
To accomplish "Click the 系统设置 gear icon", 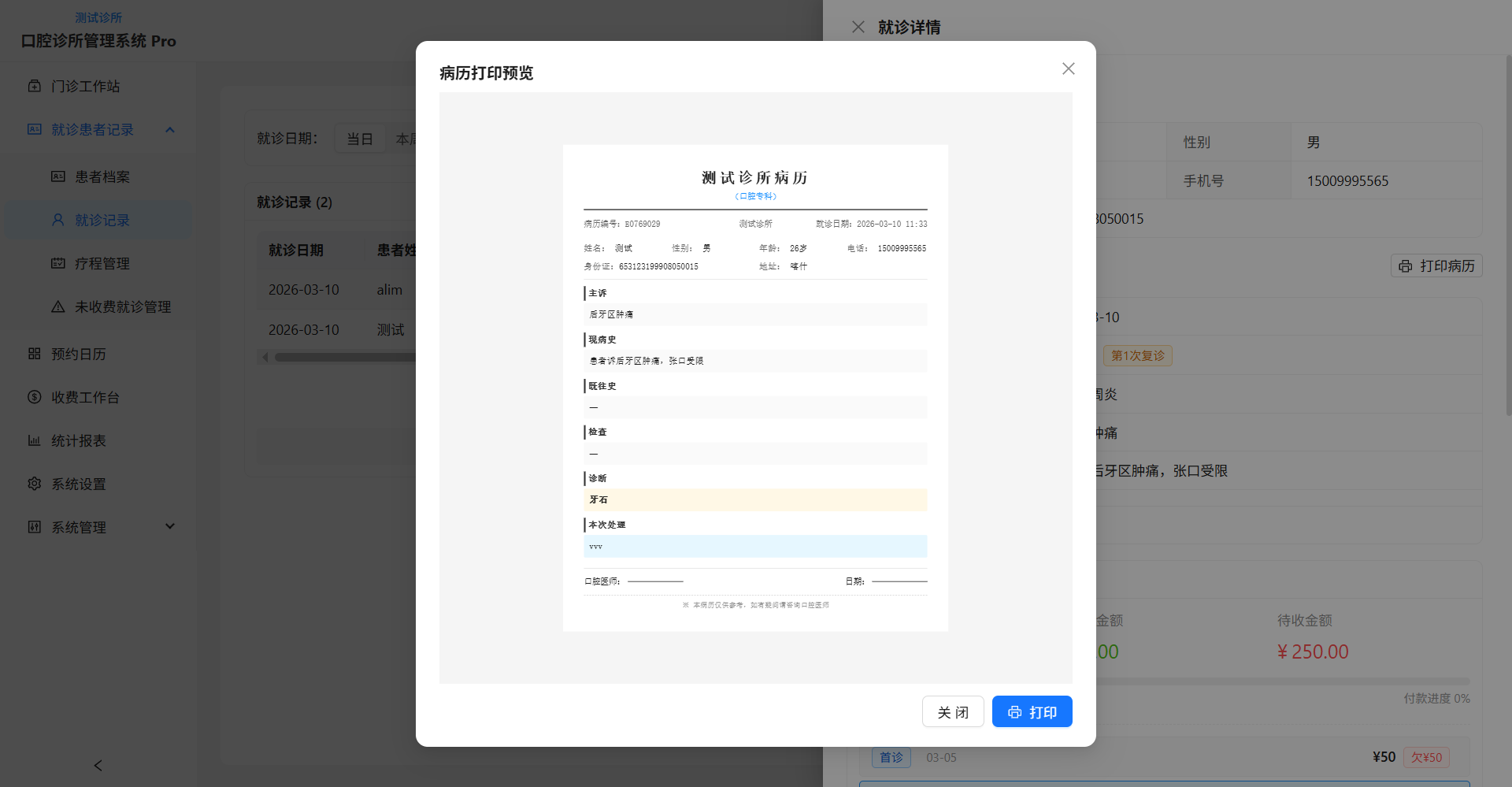I will tap(35, 484).
